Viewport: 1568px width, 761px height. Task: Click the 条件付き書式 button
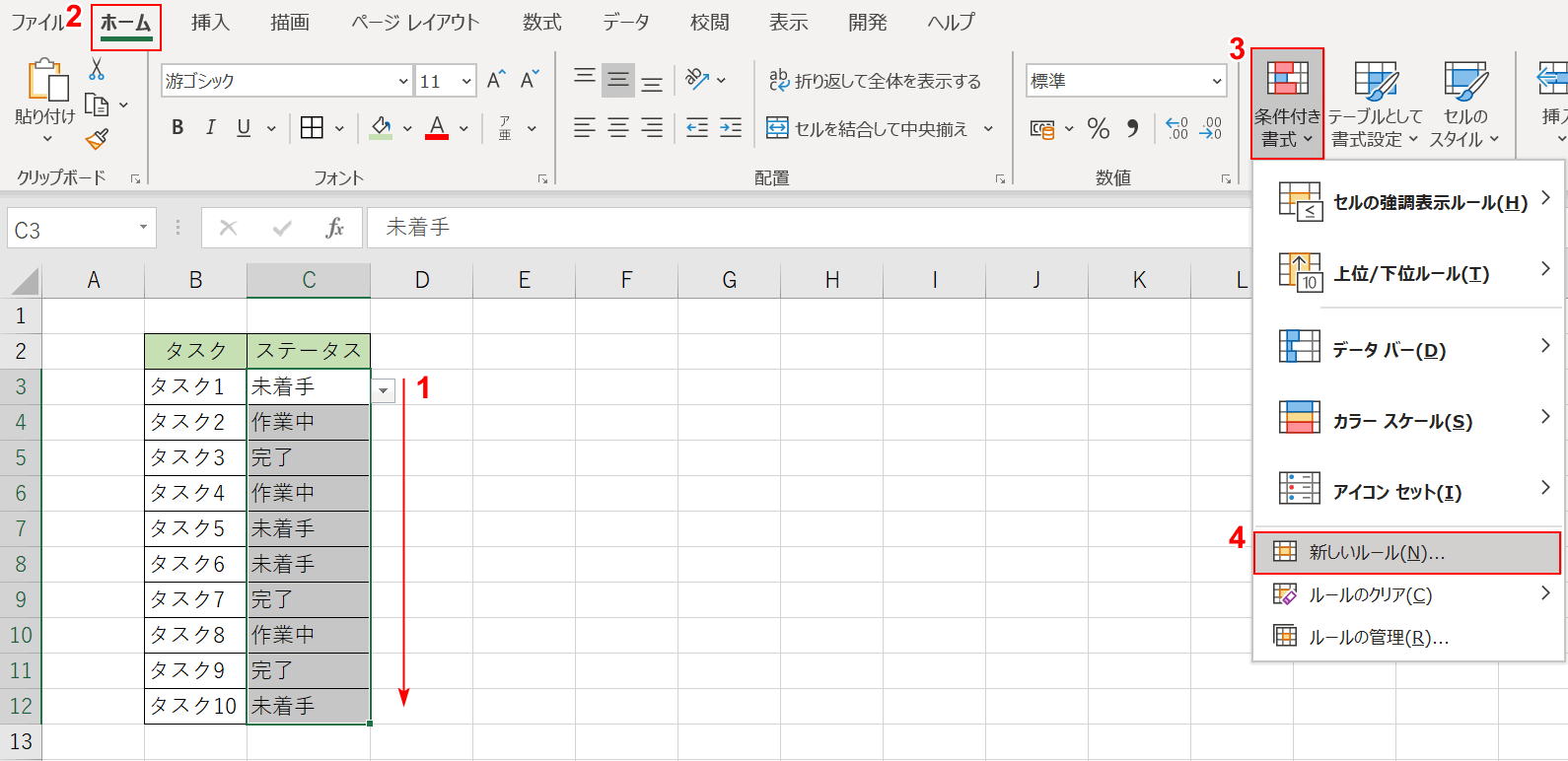[x=1288, y=104]
